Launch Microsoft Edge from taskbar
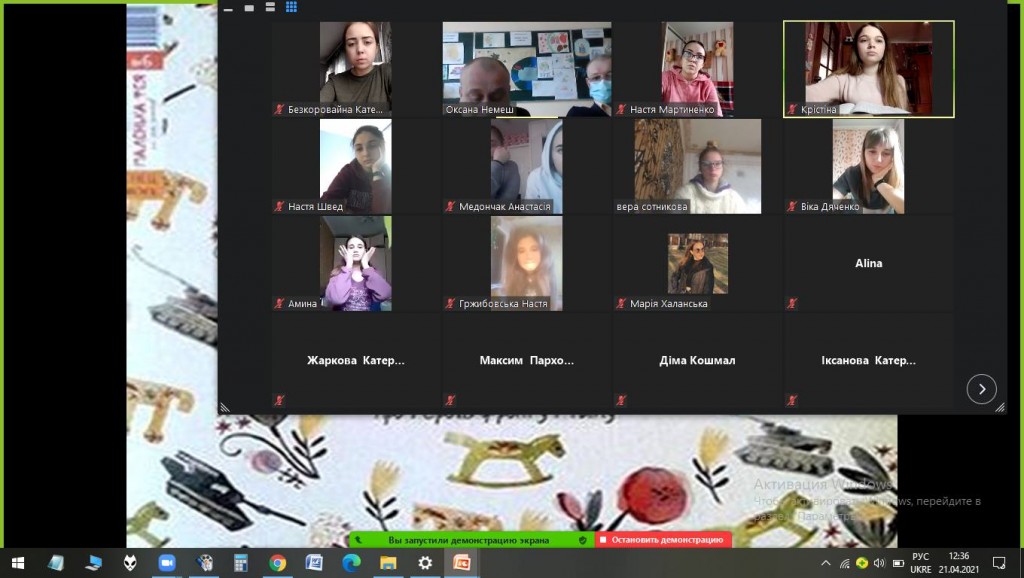 (351, 563)
